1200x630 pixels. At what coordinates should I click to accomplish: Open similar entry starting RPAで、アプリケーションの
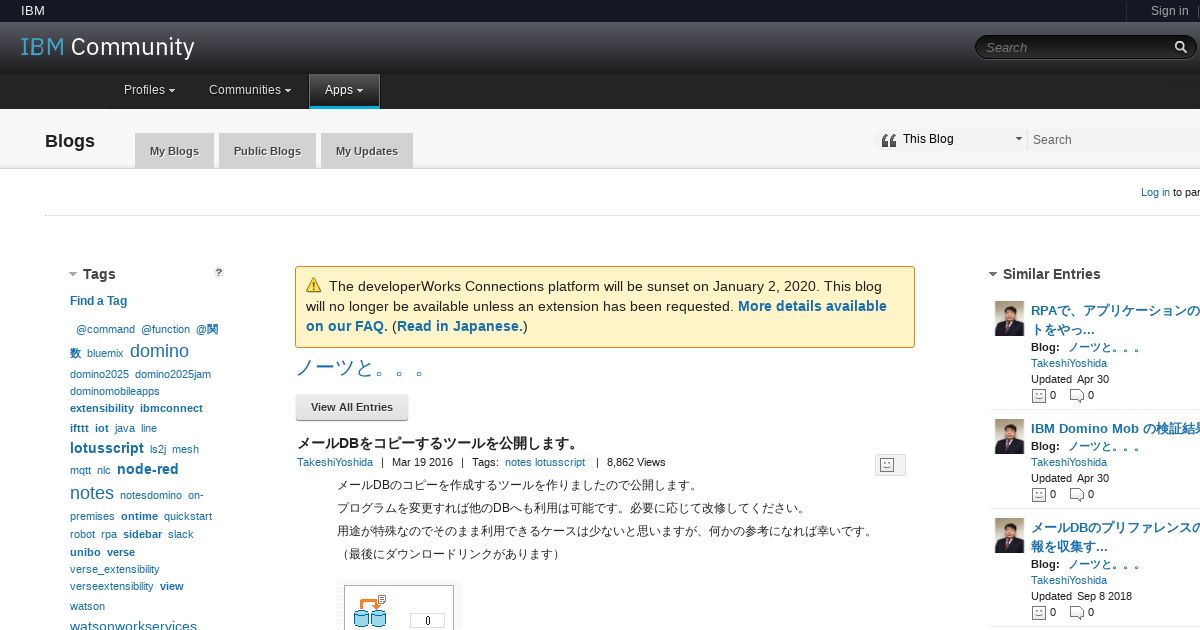click(x=1115, y=320)
